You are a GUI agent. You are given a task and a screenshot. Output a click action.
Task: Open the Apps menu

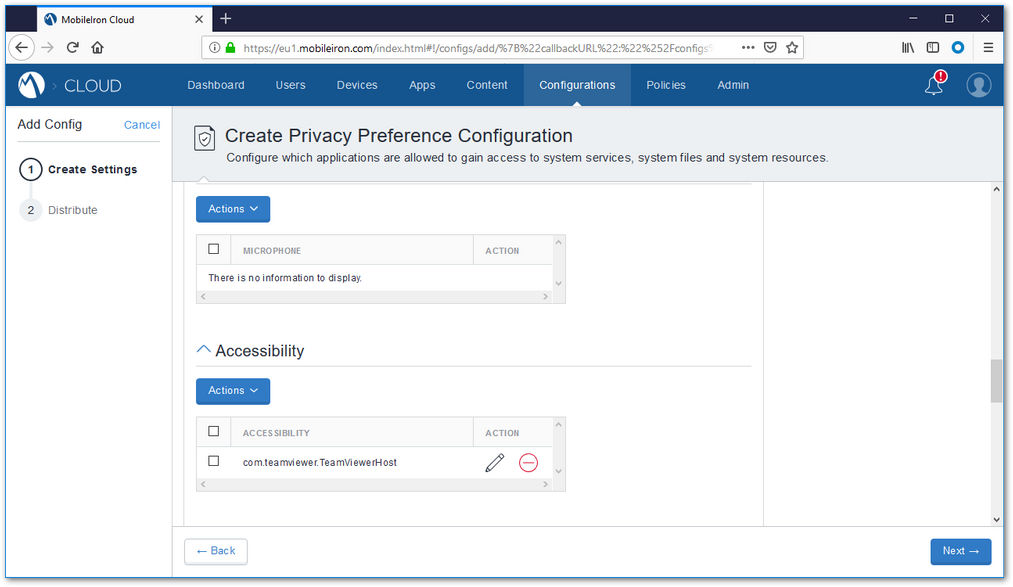pyautogui.click(x=422, y=85)
